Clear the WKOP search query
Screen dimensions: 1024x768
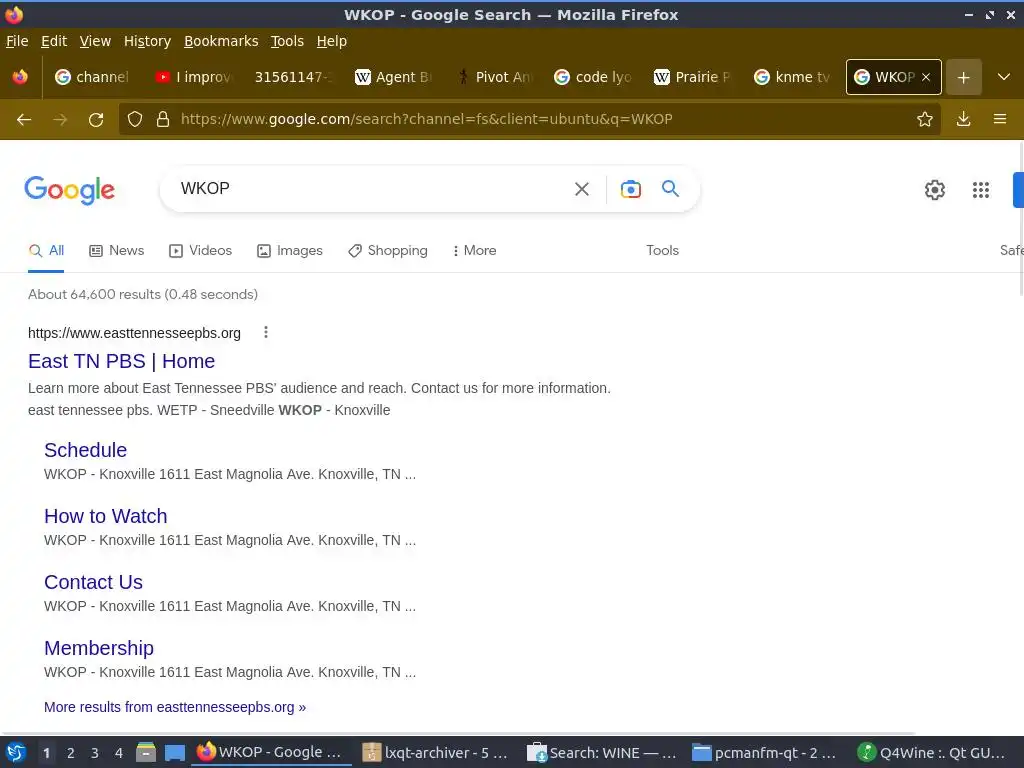coord(581,189)
